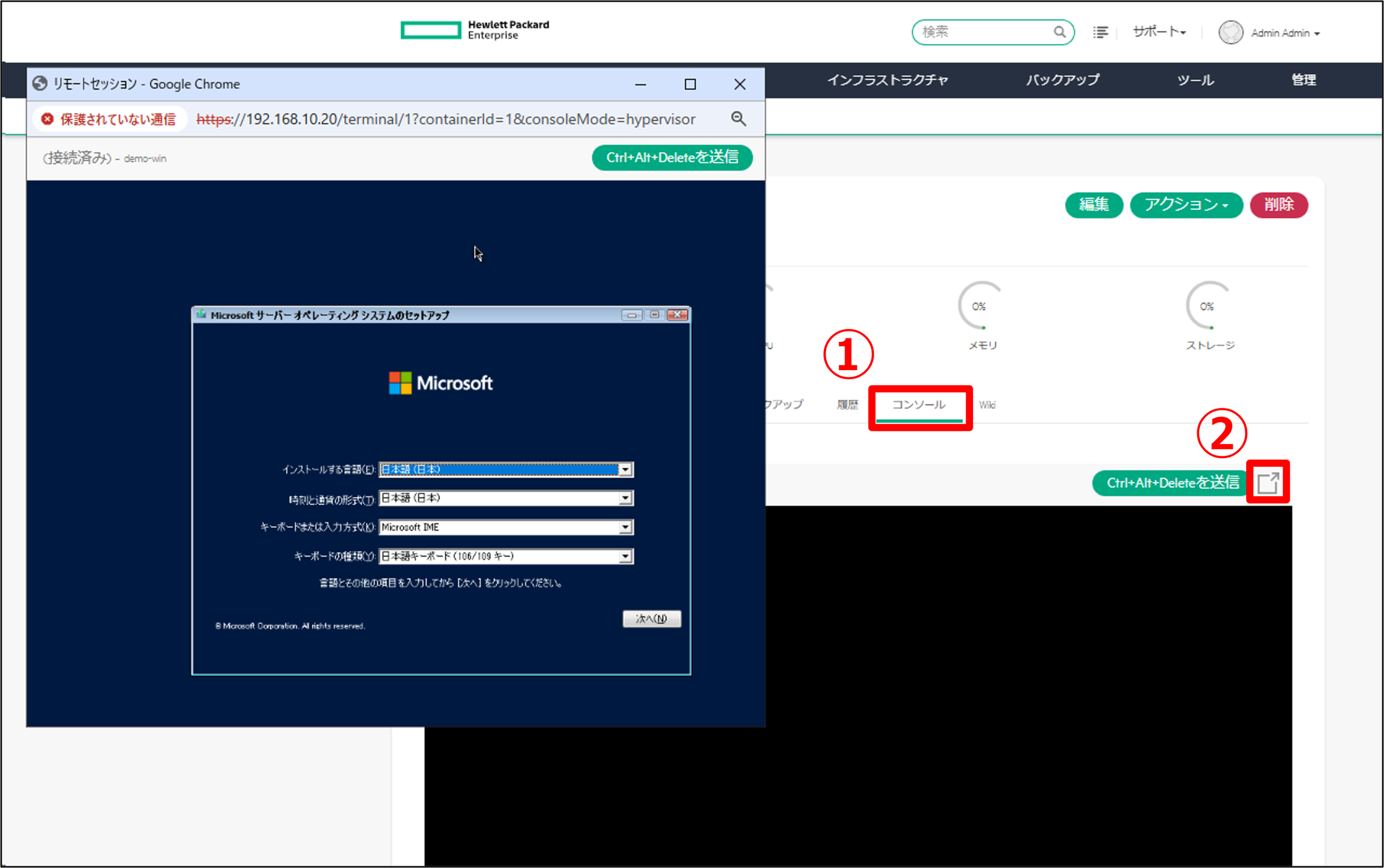Open the アクション dropdown button

pyautogui.click(x=1186, y=205)
